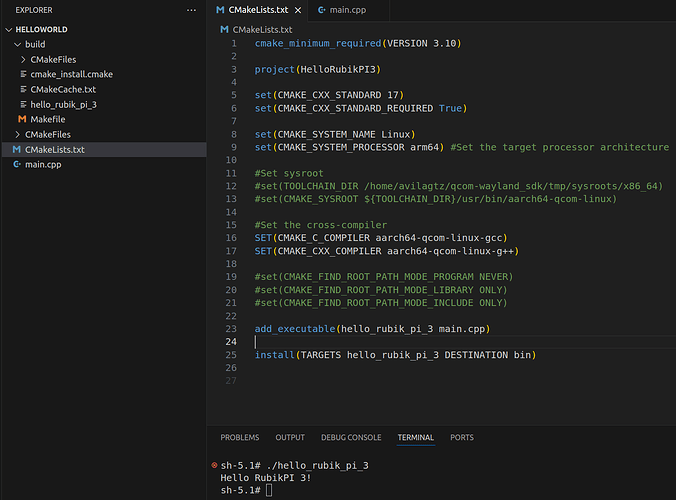
Task: Click the CMAKE_SYSTEM_NAME Linux line
Action: [335, 134]
